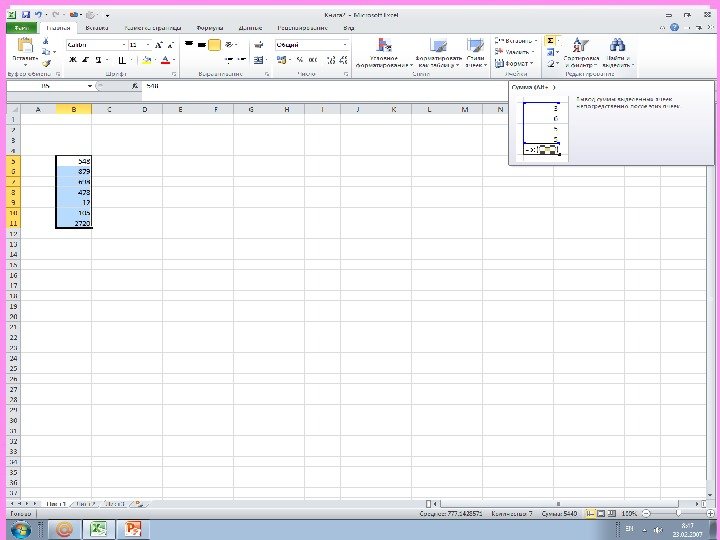This screenshot has height=540, width=720.
Task: Click the wrap text icon
Action: click(259, 45)
